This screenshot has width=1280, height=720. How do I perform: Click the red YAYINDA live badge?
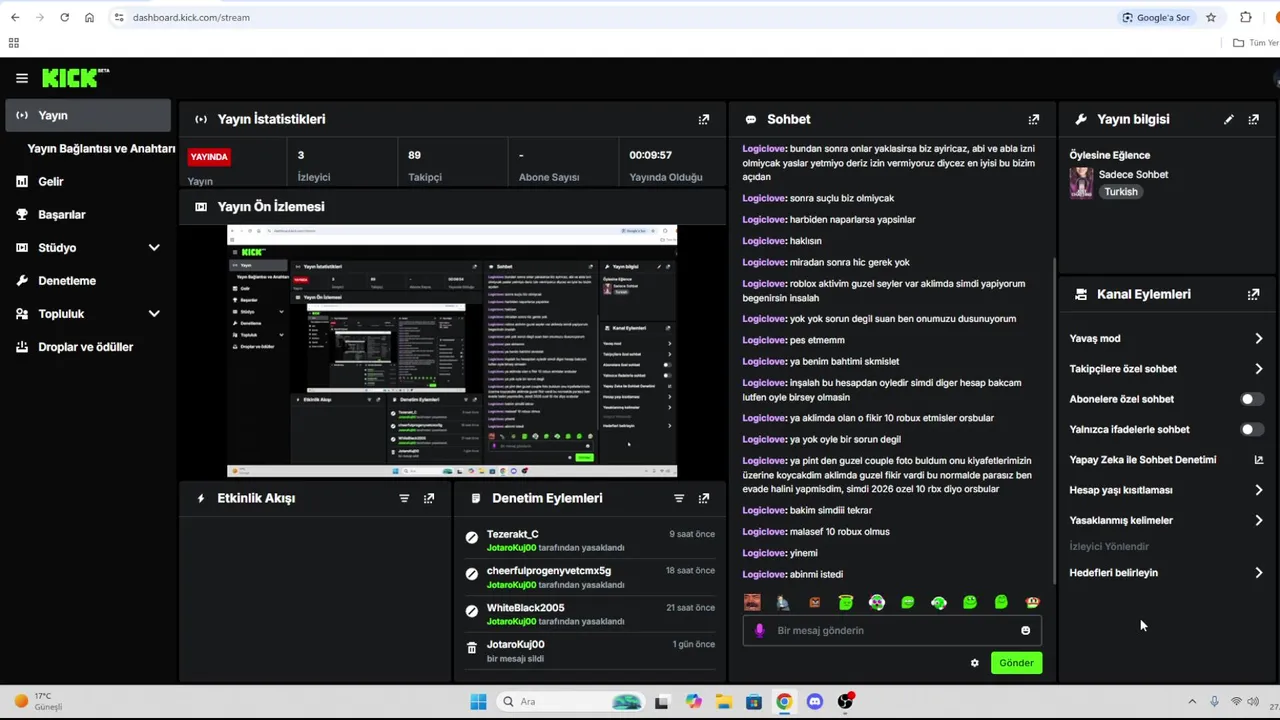click(x=210, y=157)
